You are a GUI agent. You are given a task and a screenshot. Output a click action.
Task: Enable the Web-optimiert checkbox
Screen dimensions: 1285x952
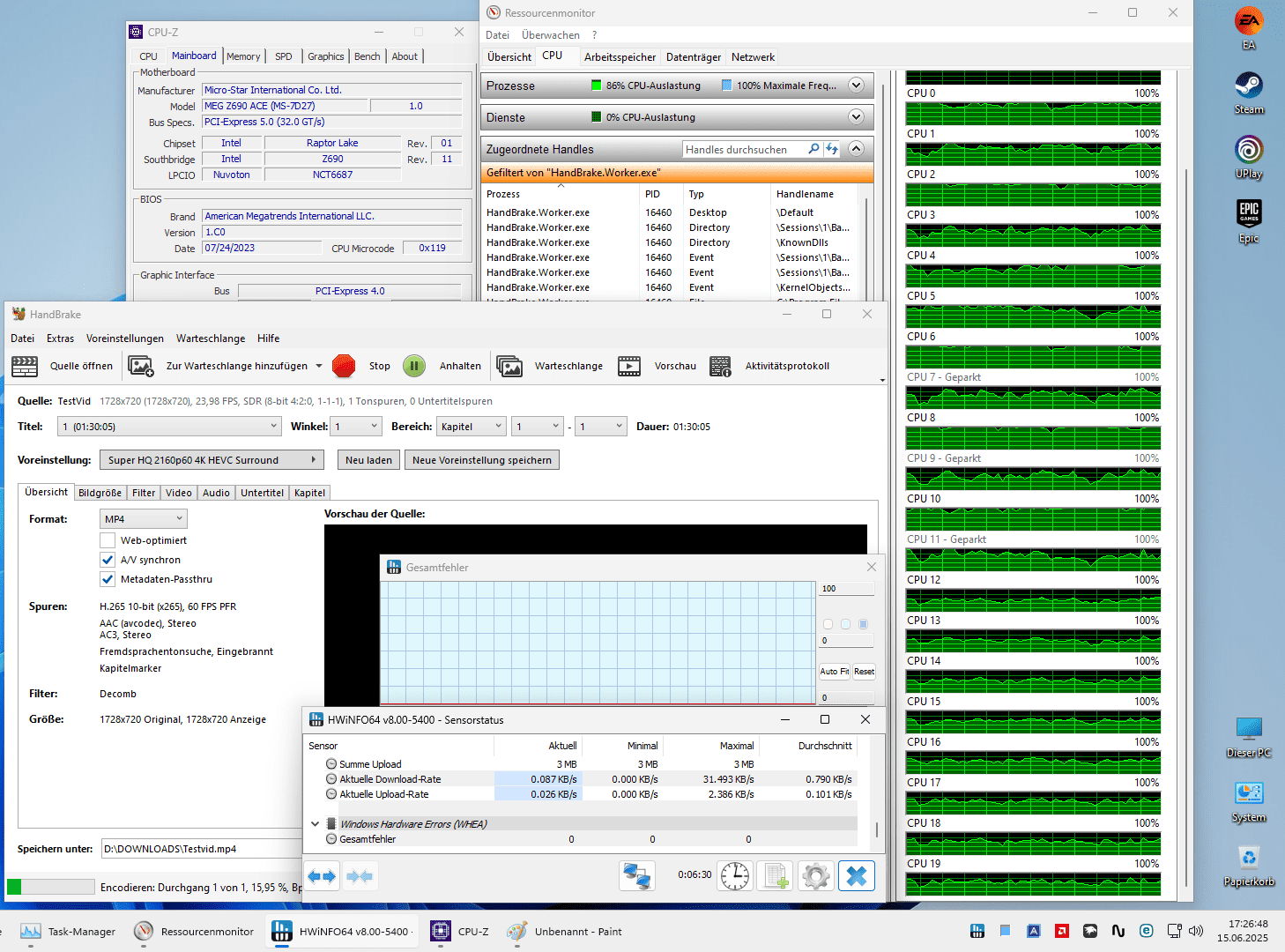(x=108, y=540)
